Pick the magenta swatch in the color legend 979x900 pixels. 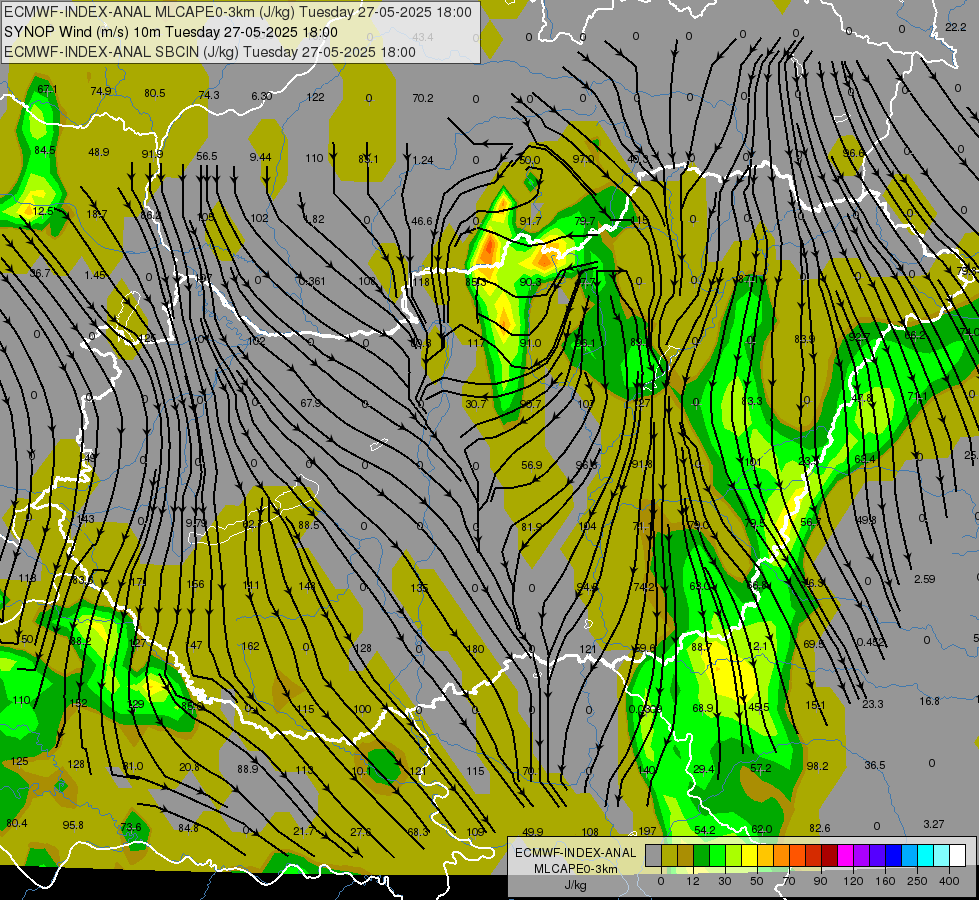[846, 855]
